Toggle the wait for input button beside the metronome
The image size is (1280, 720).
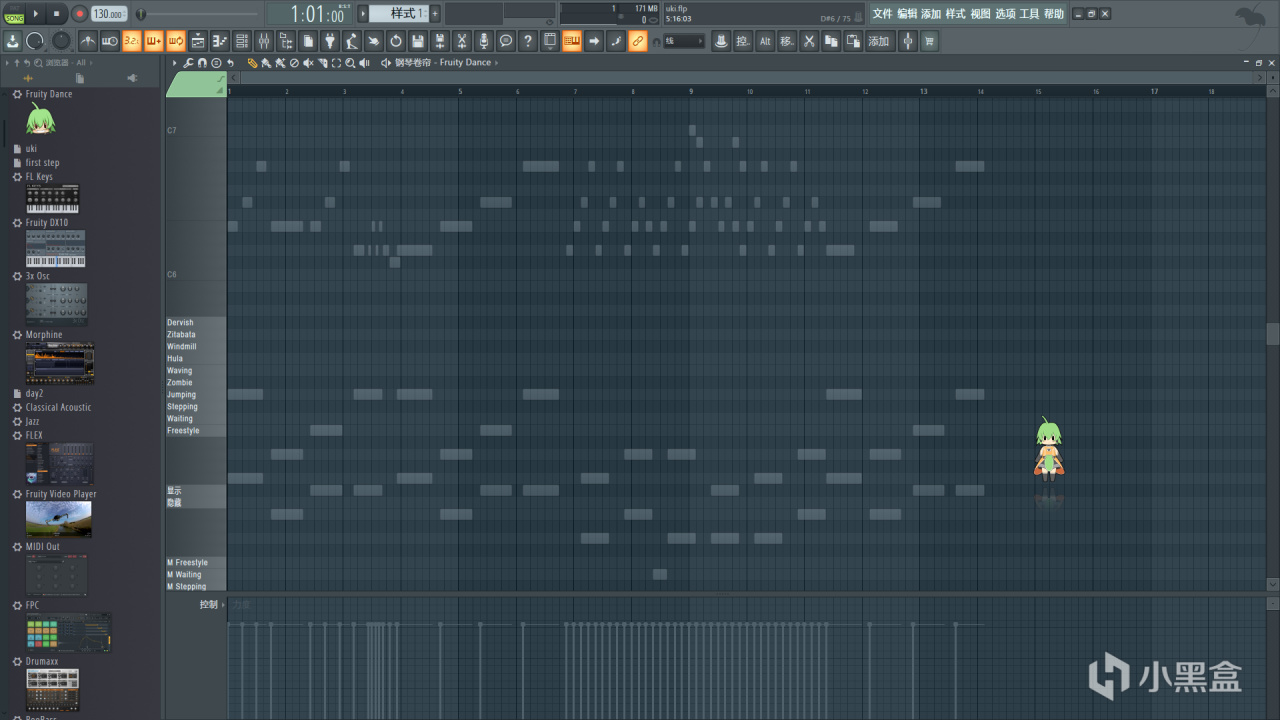point(109,41)
